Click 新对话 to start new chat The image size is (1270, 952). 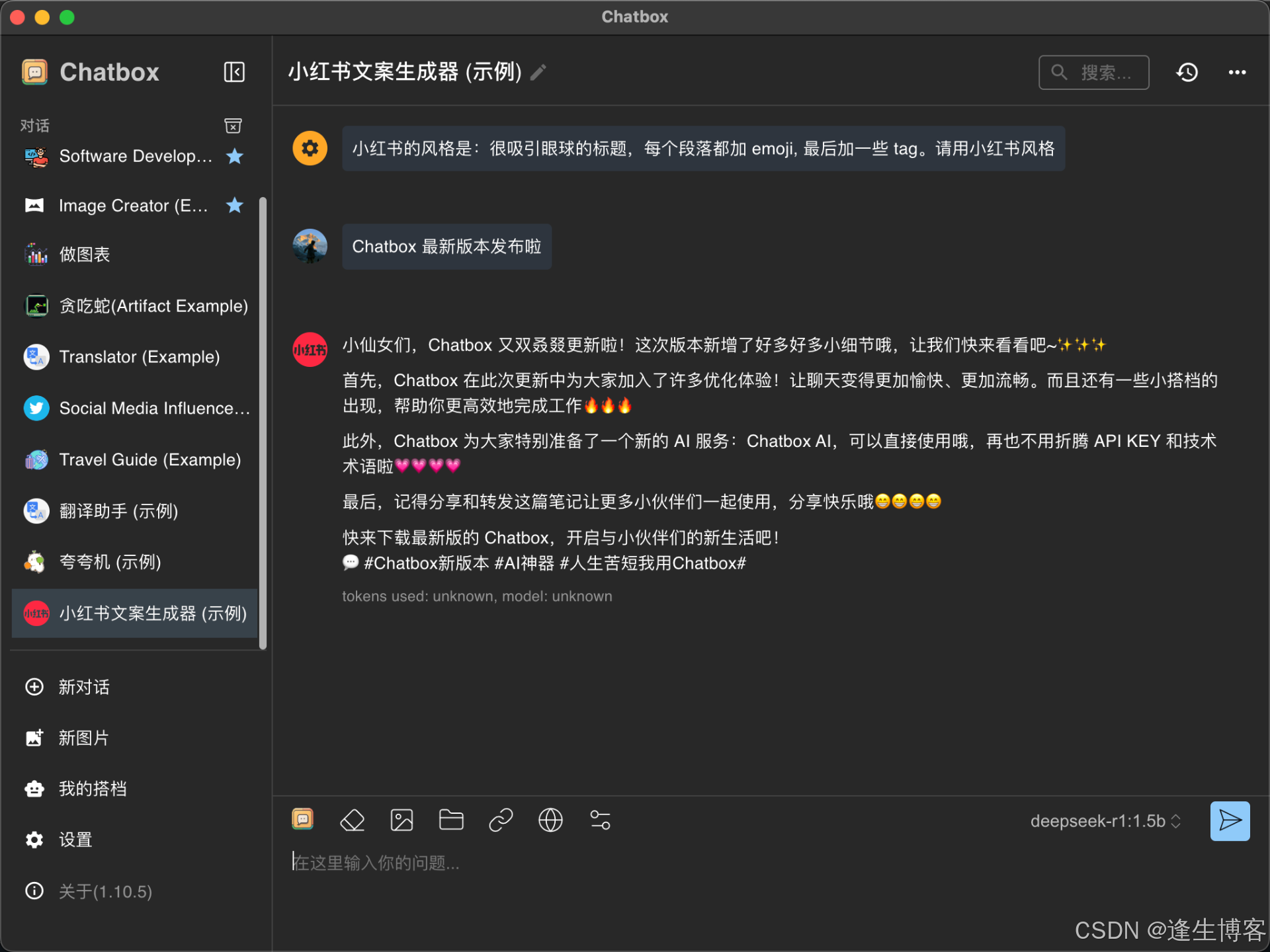83,687
